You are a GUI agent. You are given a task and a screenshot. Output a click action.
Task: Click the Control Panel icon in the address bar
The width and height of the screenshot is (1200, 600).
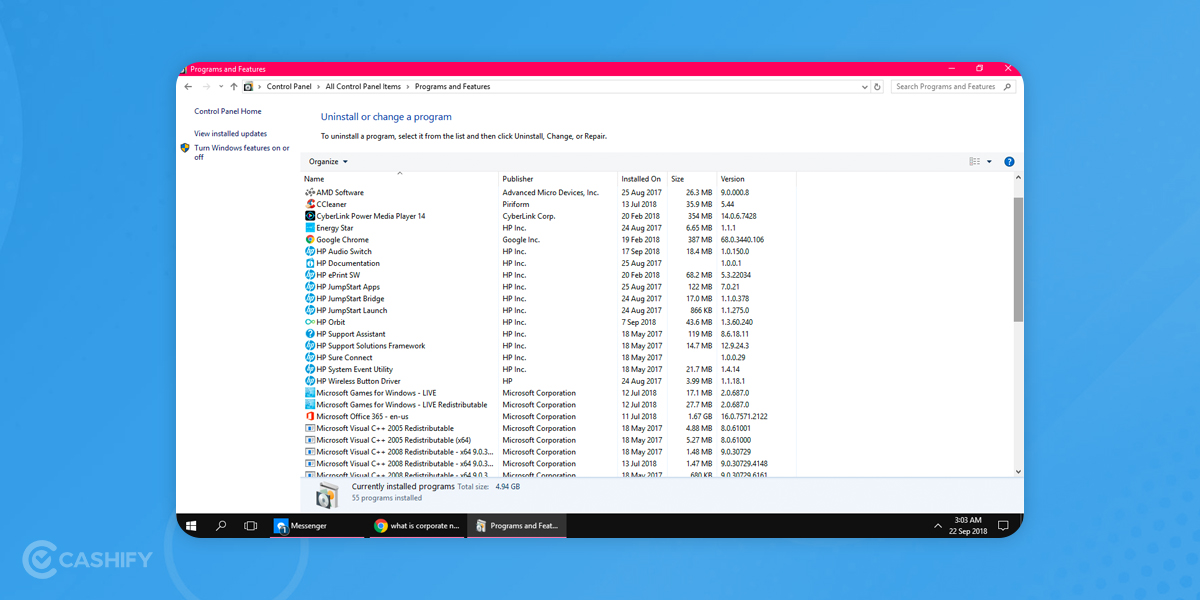pyautogui.click(x=250, y=86)
